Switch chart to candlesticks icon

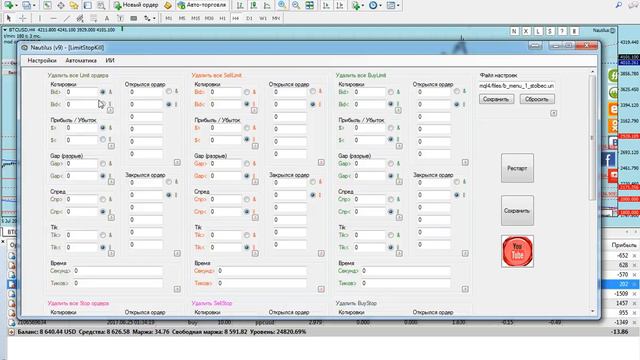(x=253, y=5)
